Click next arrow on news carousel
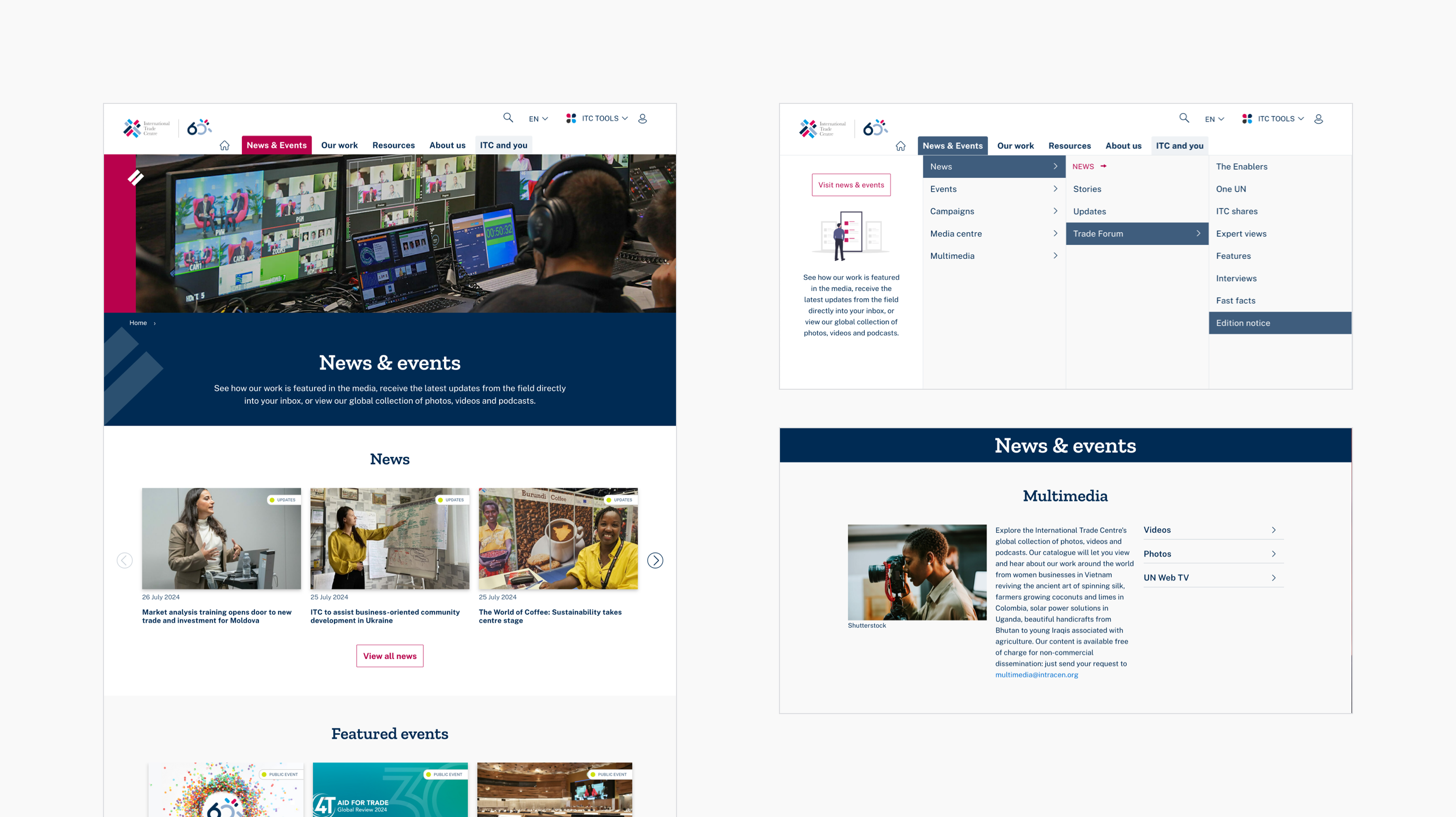The height and width of the screenshot is (817, 1456). (655, 560)
